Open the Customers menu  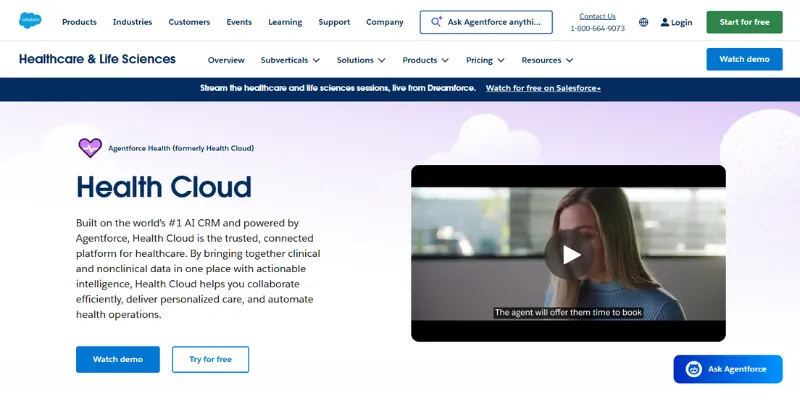pyautogui.click(x=189, y=22)
